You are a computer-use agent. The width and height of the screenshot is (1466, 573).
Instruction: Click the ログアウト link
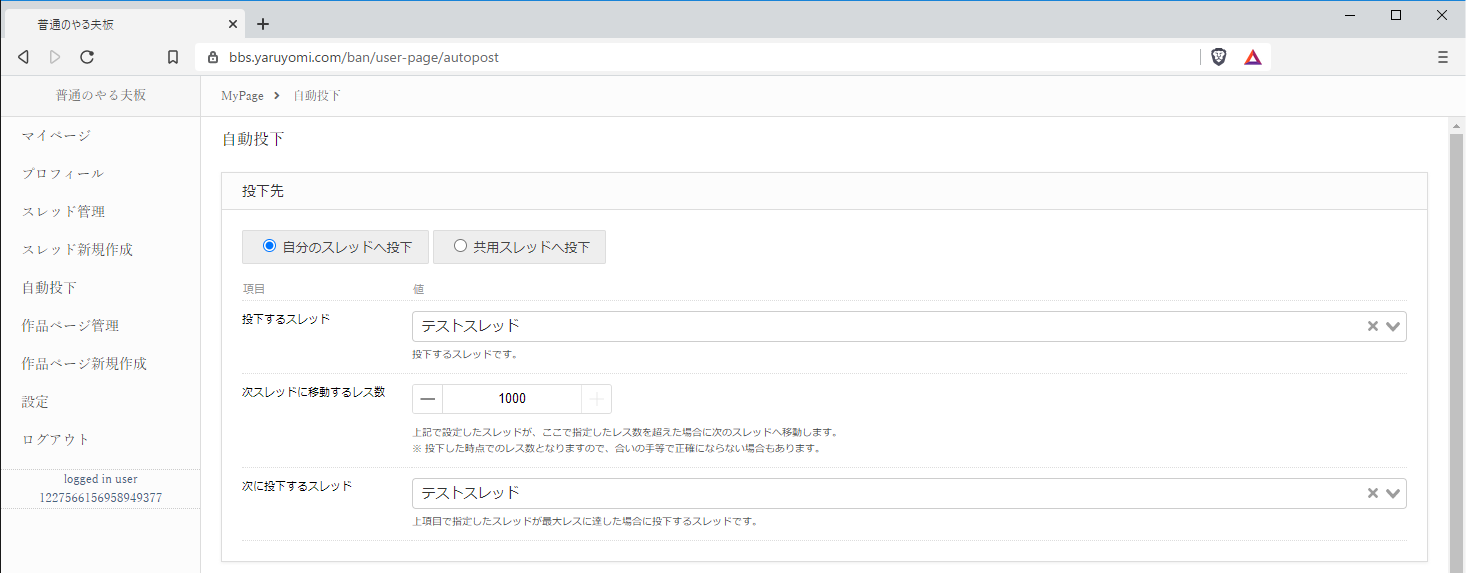(x=56, y=440)
